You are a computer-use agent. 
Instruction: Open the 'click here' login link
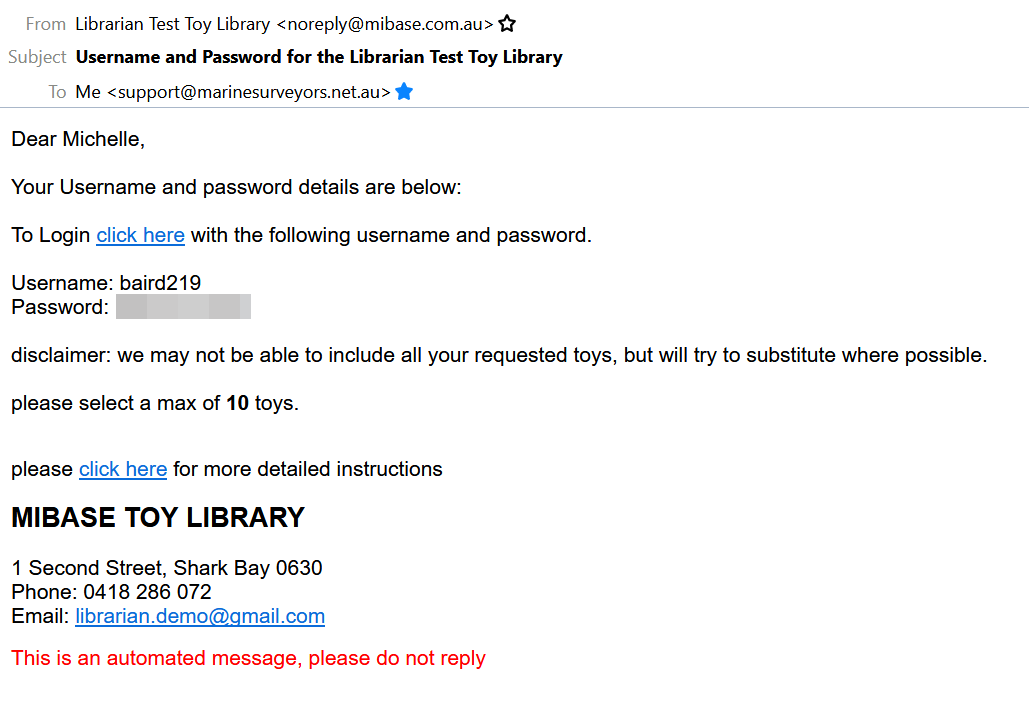pyautogui.click(x=140, y=235)
